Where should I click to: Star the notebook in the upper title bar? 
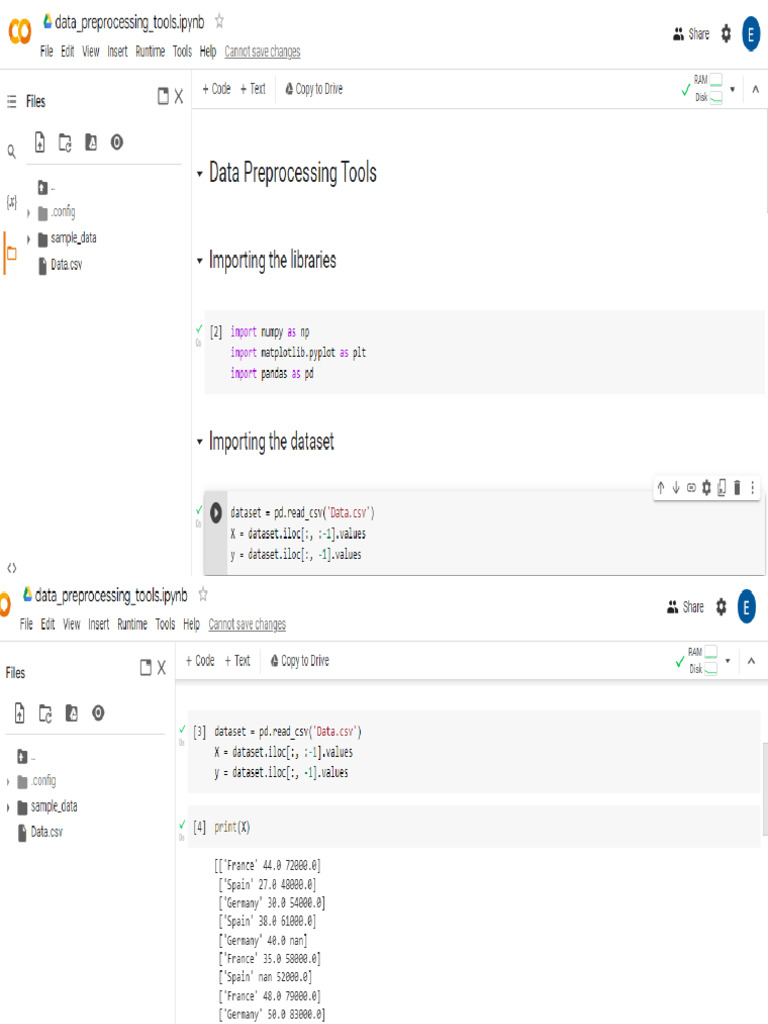click(220, 21)
